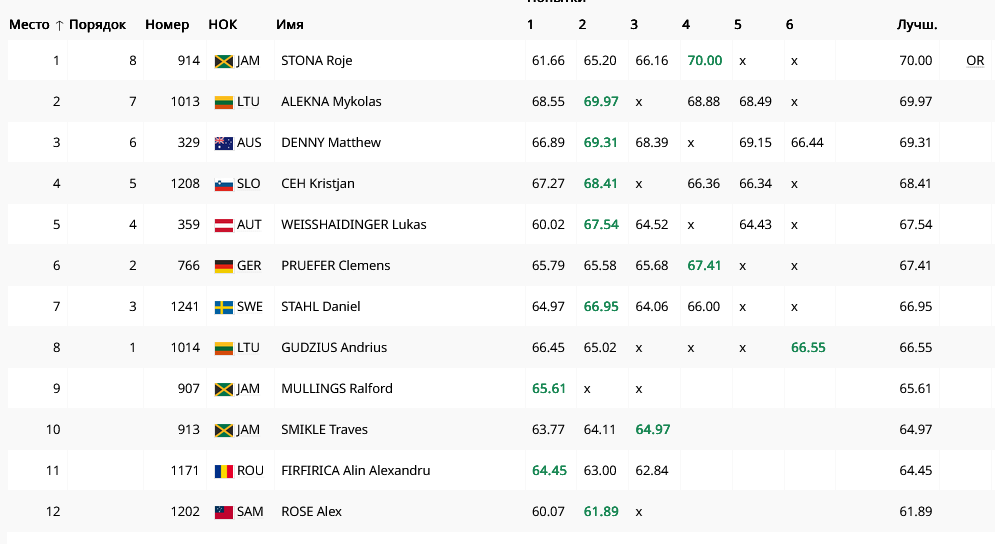This screenshot has width=996, height=544.
Task: Click Lithuania flag next to ALEKNA Mykolas
Action: tap(223, 102)
